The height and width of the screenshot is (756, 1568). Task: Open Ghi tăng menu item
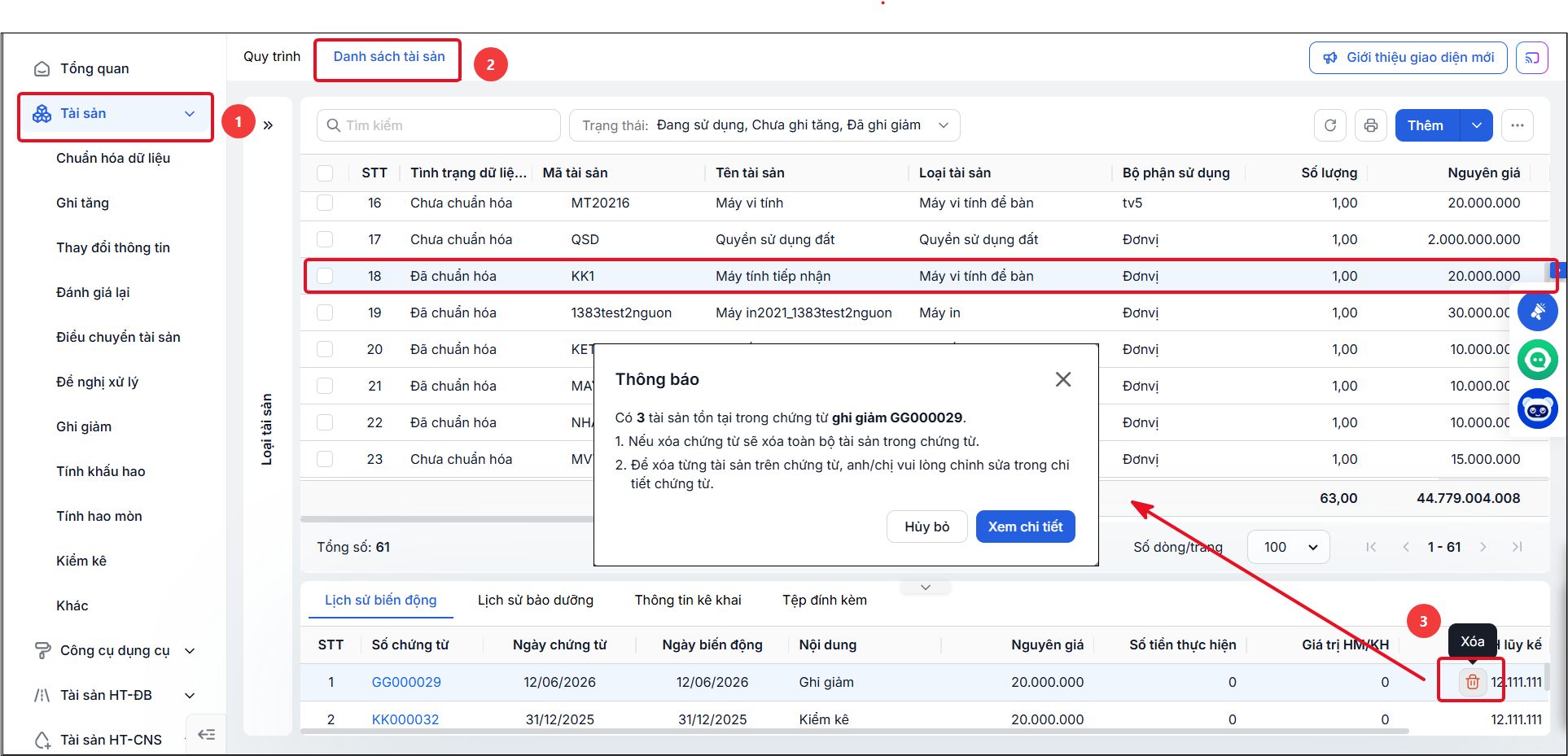coord(82,203)
